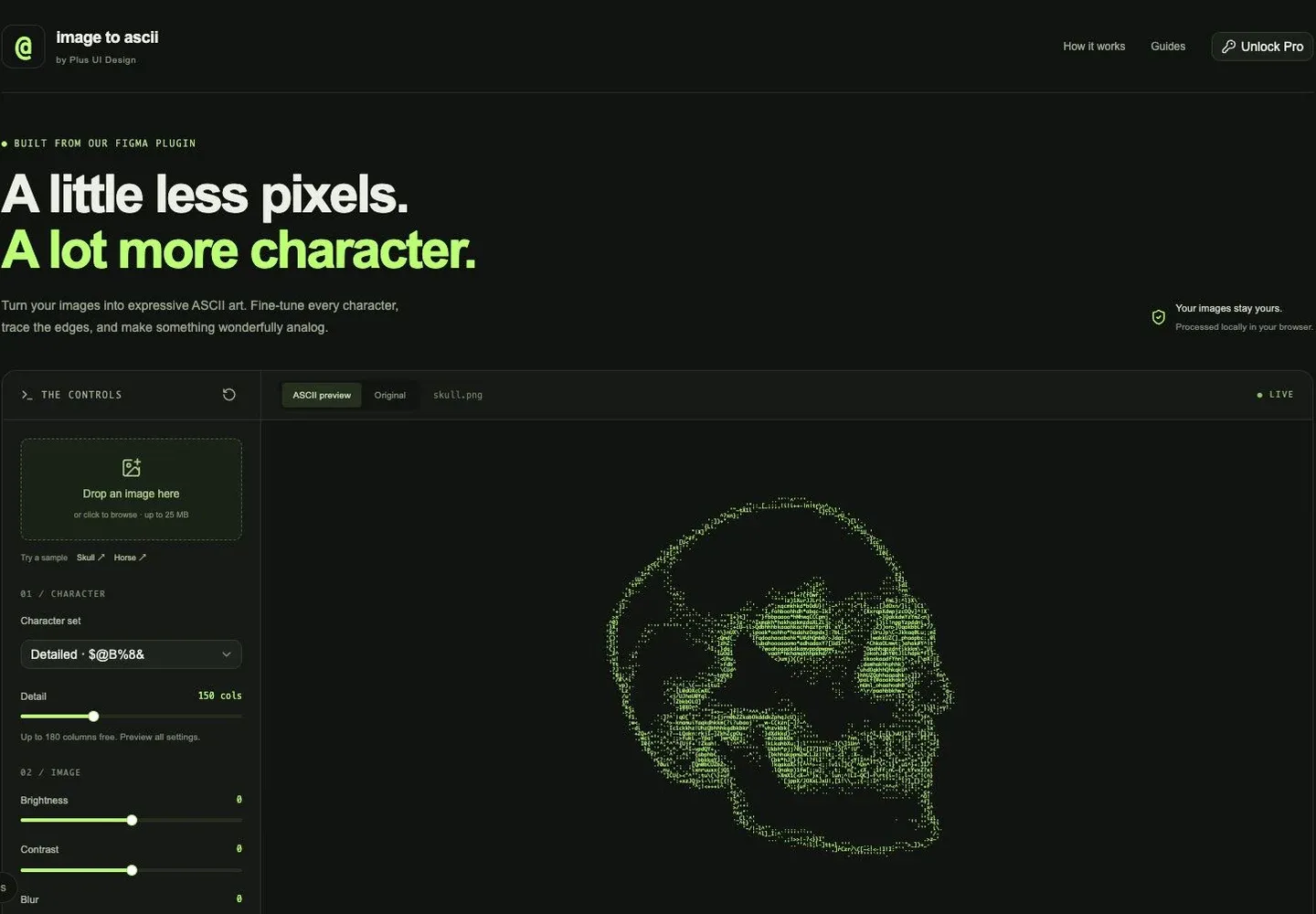The image size is (1316, 914).
Task: Click the skull.png file name
Action: coord(458,395)
